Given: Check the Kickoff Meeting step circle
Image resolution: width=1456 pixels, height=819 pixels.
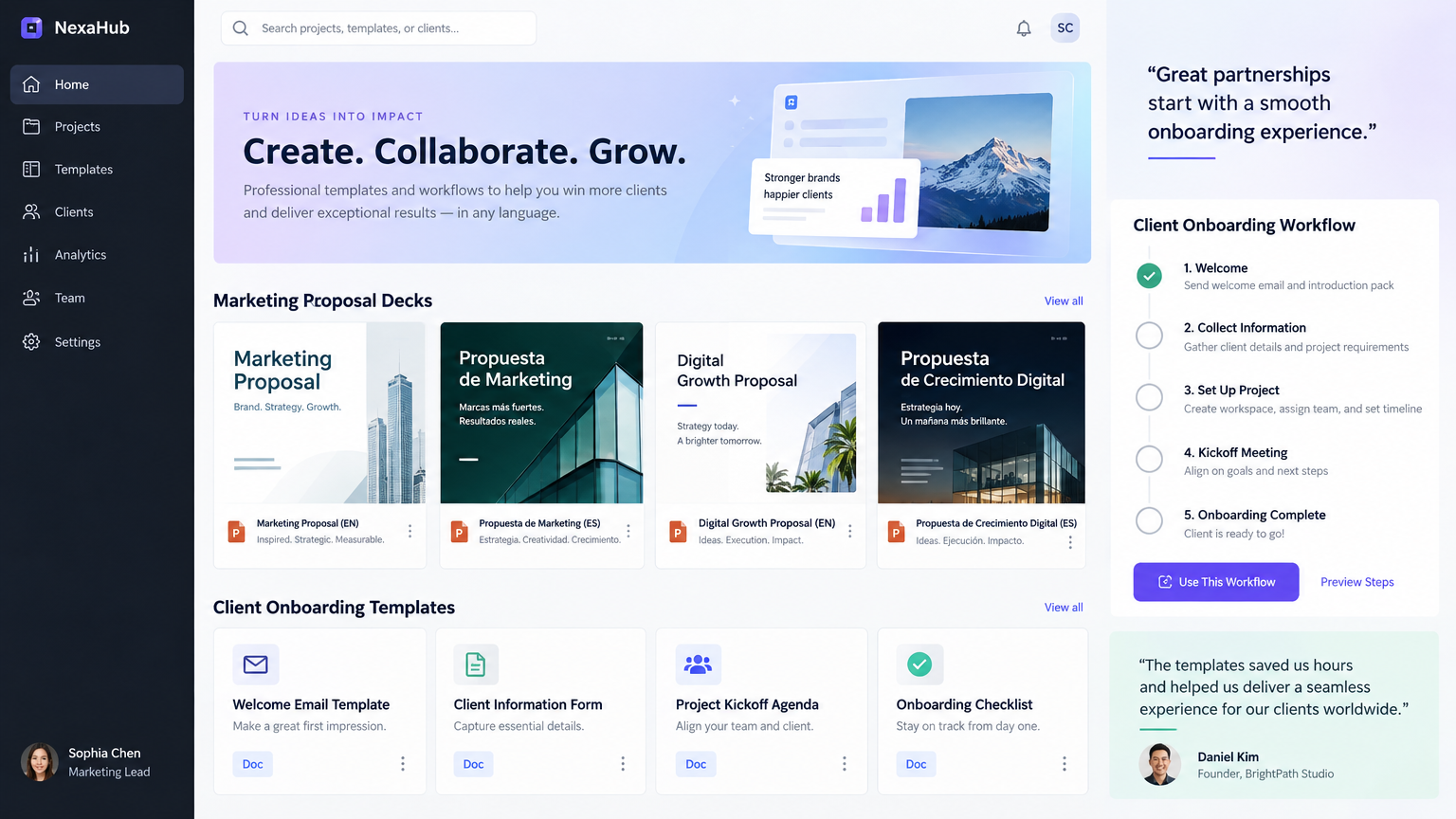Looking at the screenshot, I should pyautogui.click(x=1149, y=459).
